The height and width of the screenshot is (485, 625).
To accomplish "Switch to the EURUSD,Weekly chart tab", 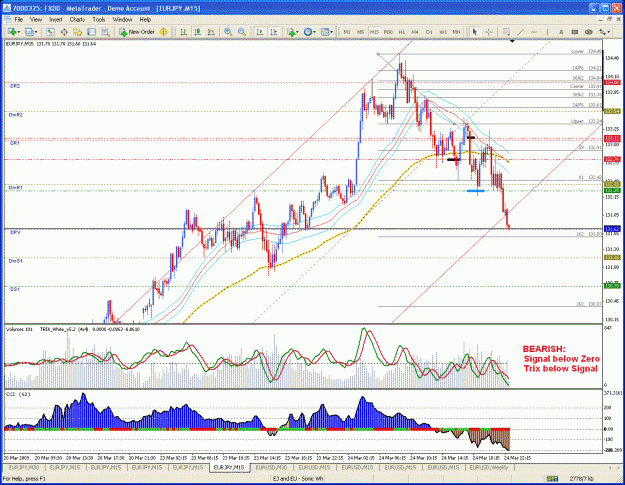I will [x=489, y=467].
